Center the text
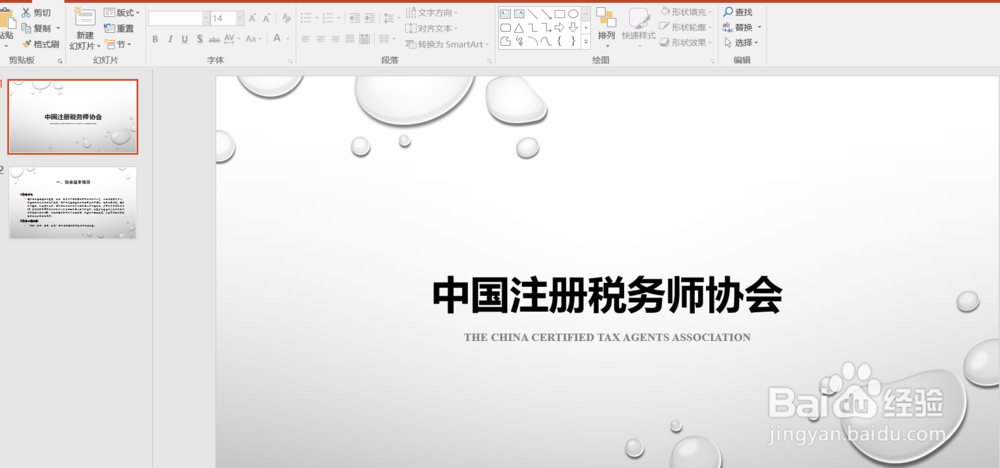The height and width of the screenshot is (468, 1000). click(x=321, y=39)
